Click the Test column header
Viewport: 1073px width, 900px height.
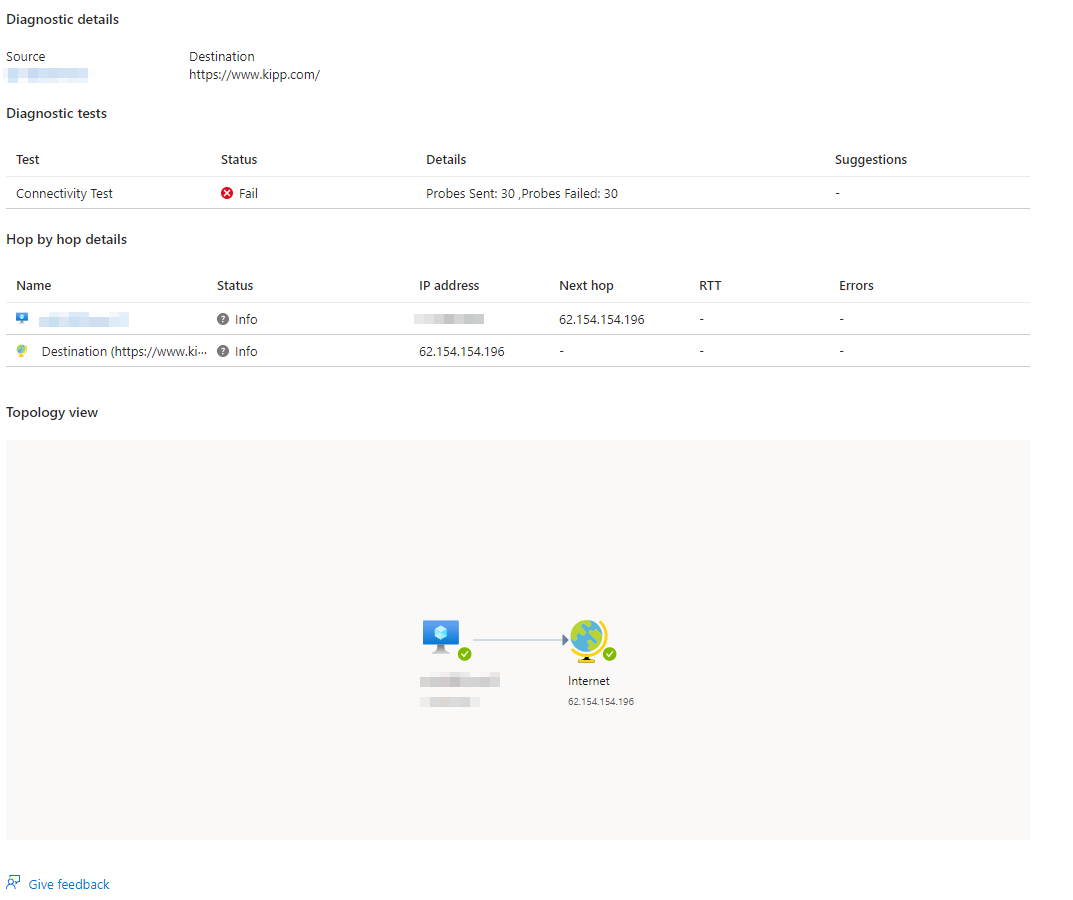pyautogui.click(x=28, y=159)
